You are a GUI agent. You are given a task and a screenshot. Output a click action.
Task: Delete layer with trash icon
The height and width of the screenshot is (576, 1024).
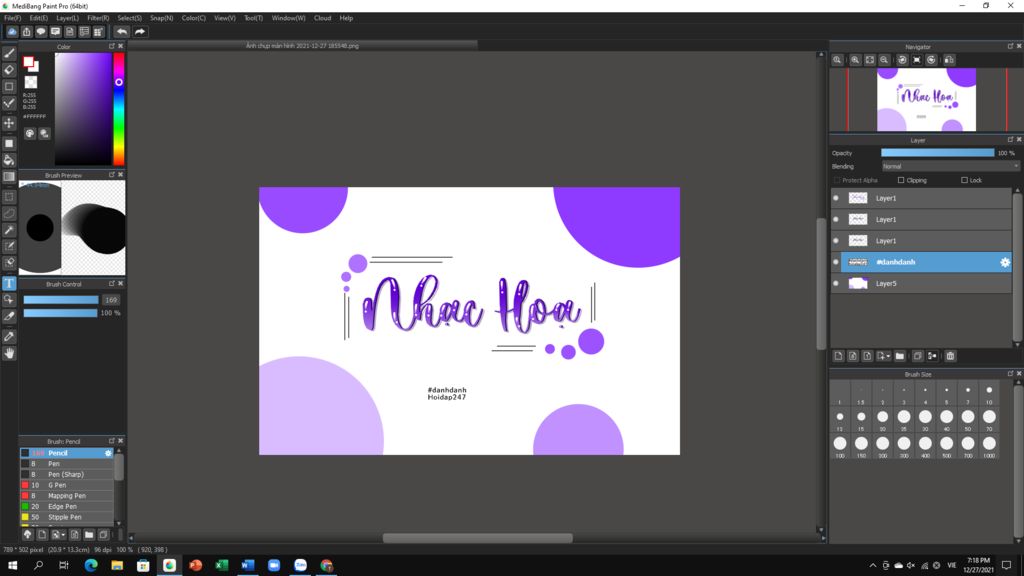coord(950,356)
